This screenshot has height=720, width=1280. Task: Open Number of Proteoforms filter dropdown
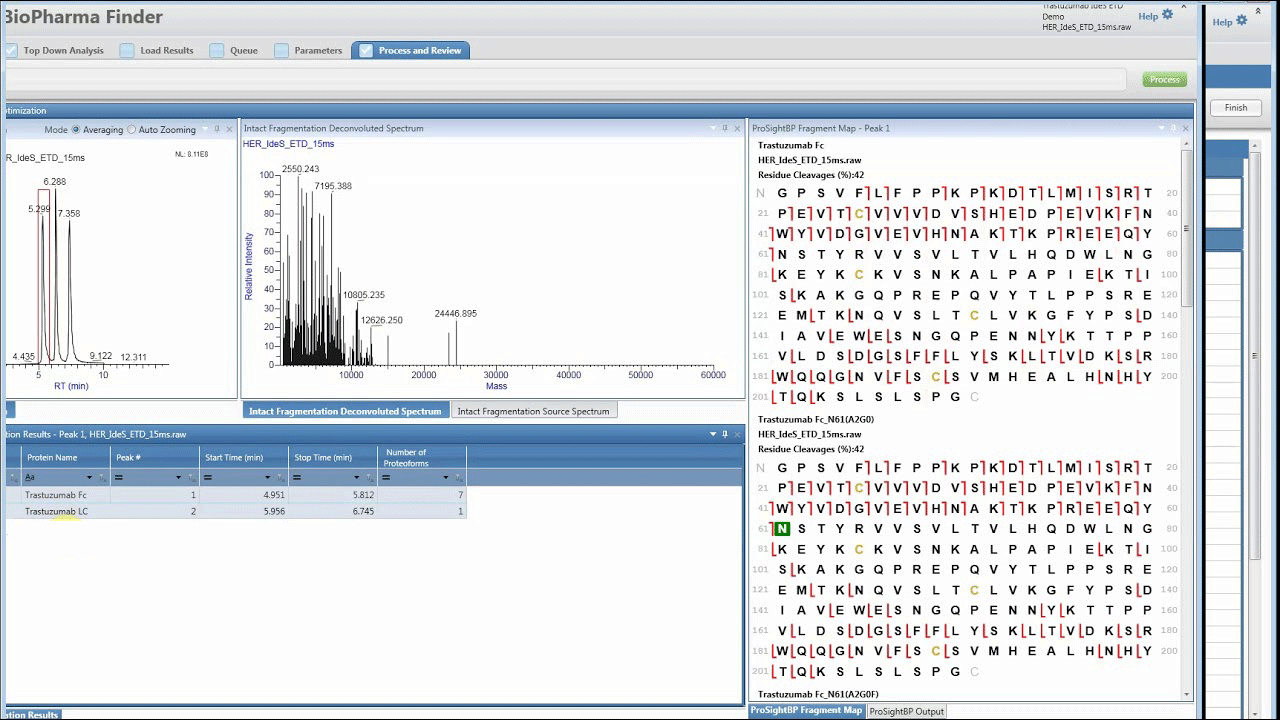click(445, 478)
